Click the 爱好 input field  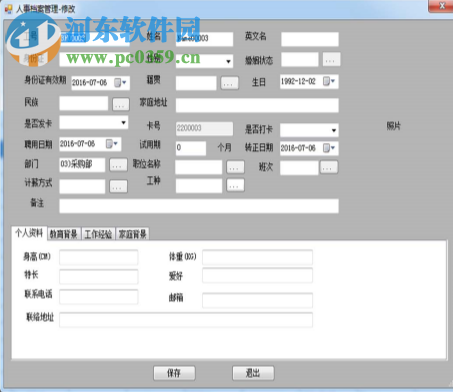[x=257, y=275]
